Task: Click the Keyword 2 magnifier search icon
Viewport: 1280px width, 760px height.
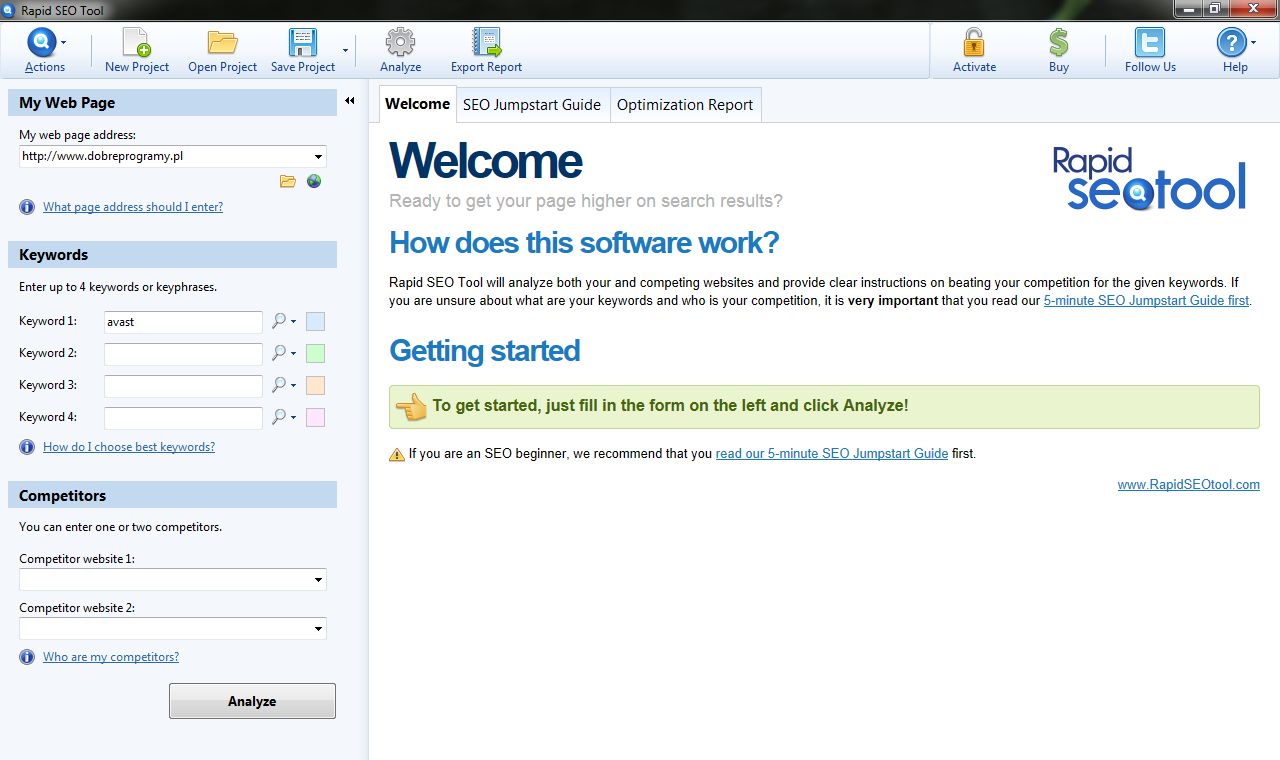Action: pos(279,353)
